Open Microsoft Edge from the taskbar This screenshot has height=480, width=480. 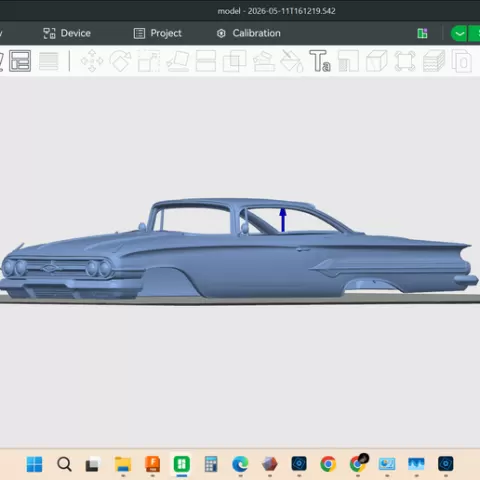240,464
